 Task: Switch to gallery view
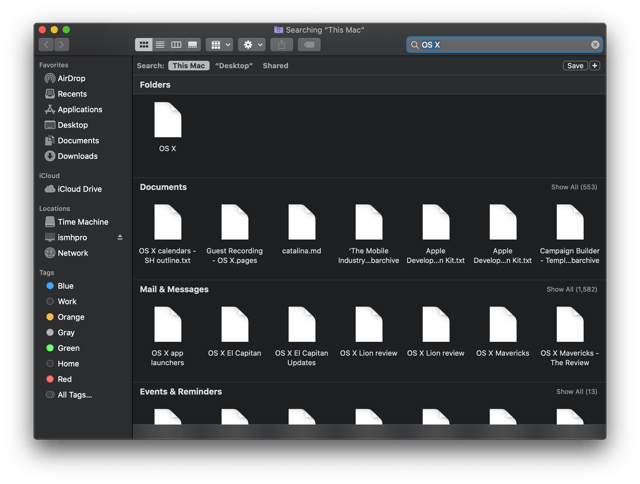point(192,44)
